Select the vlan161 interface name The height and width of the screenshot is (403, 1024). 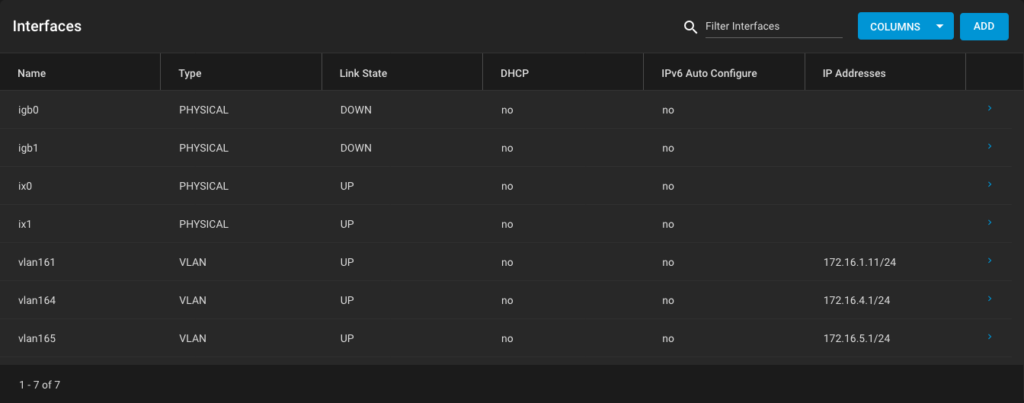tap(37, 262)
